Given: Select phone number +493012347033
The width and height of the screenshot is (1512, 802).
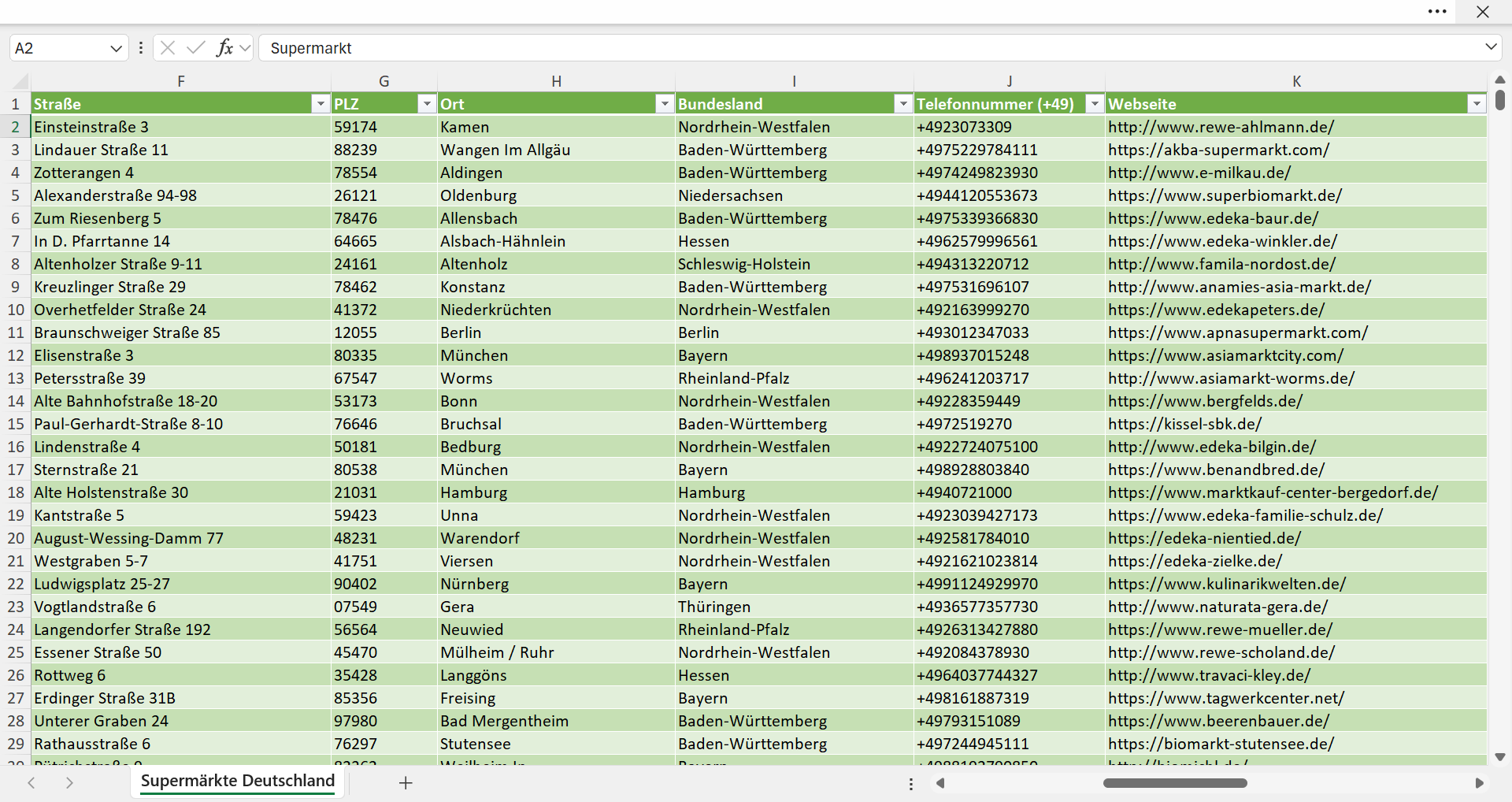Looking at the screenshot, I should point(1010,332).
